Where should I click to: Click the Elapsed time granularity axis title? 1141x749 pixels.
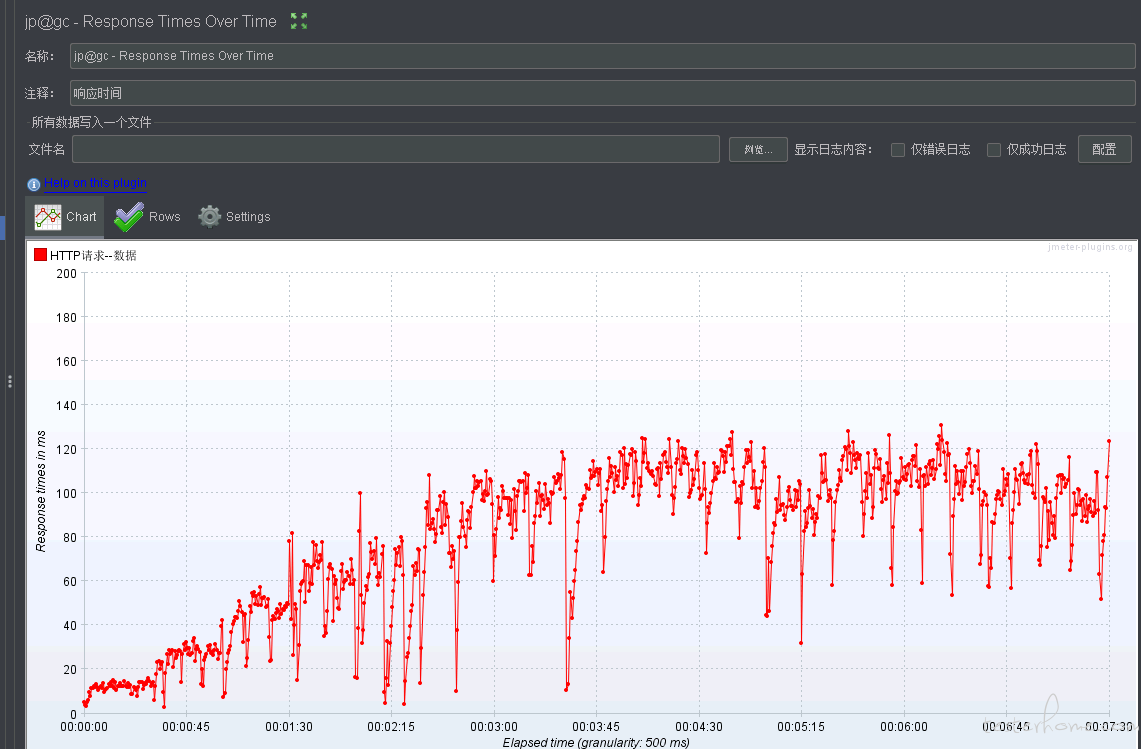(596, 742)
